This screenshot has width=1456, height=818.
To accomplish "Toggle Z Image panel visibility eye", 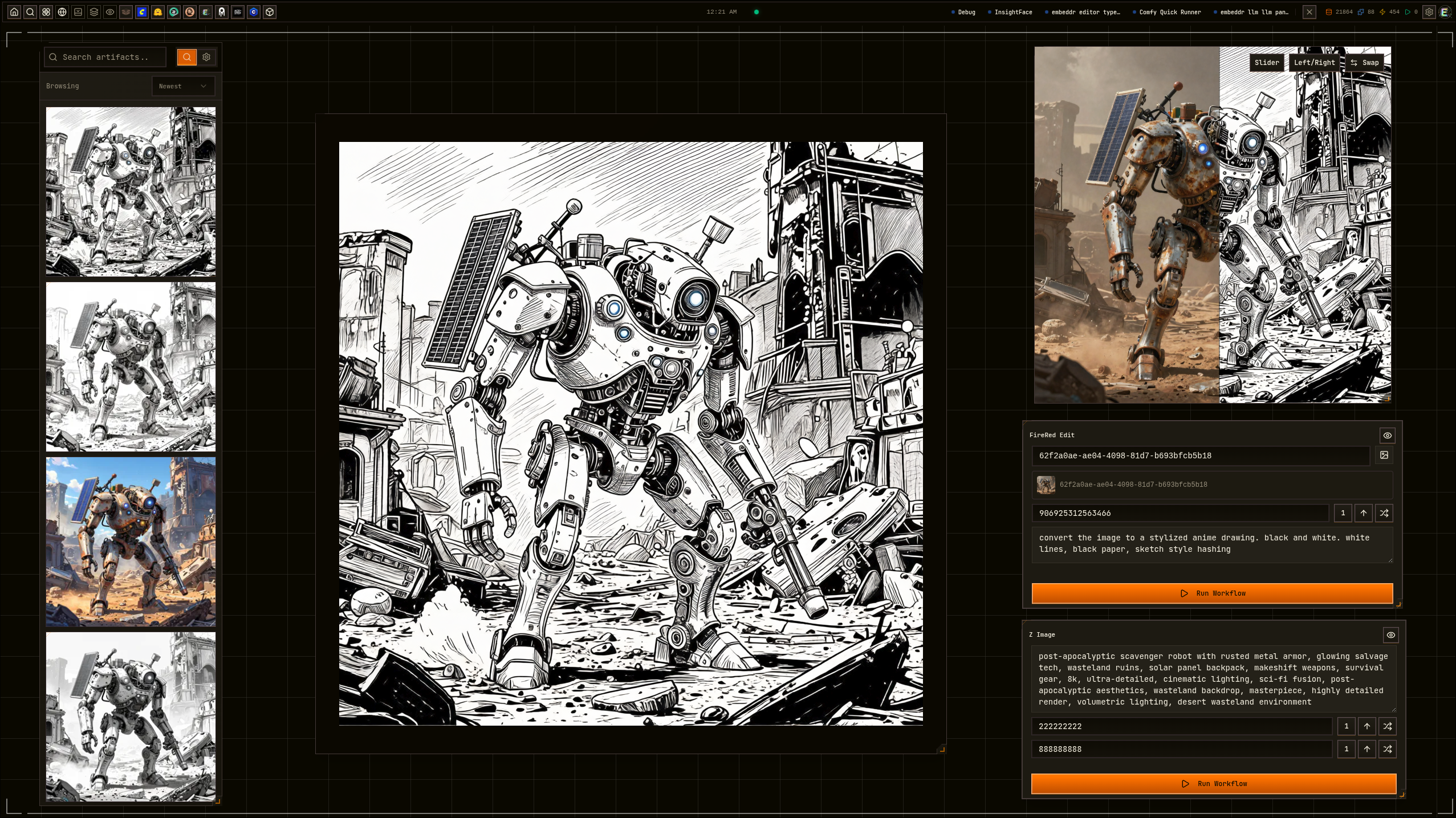I will [x=1390, y=635].
